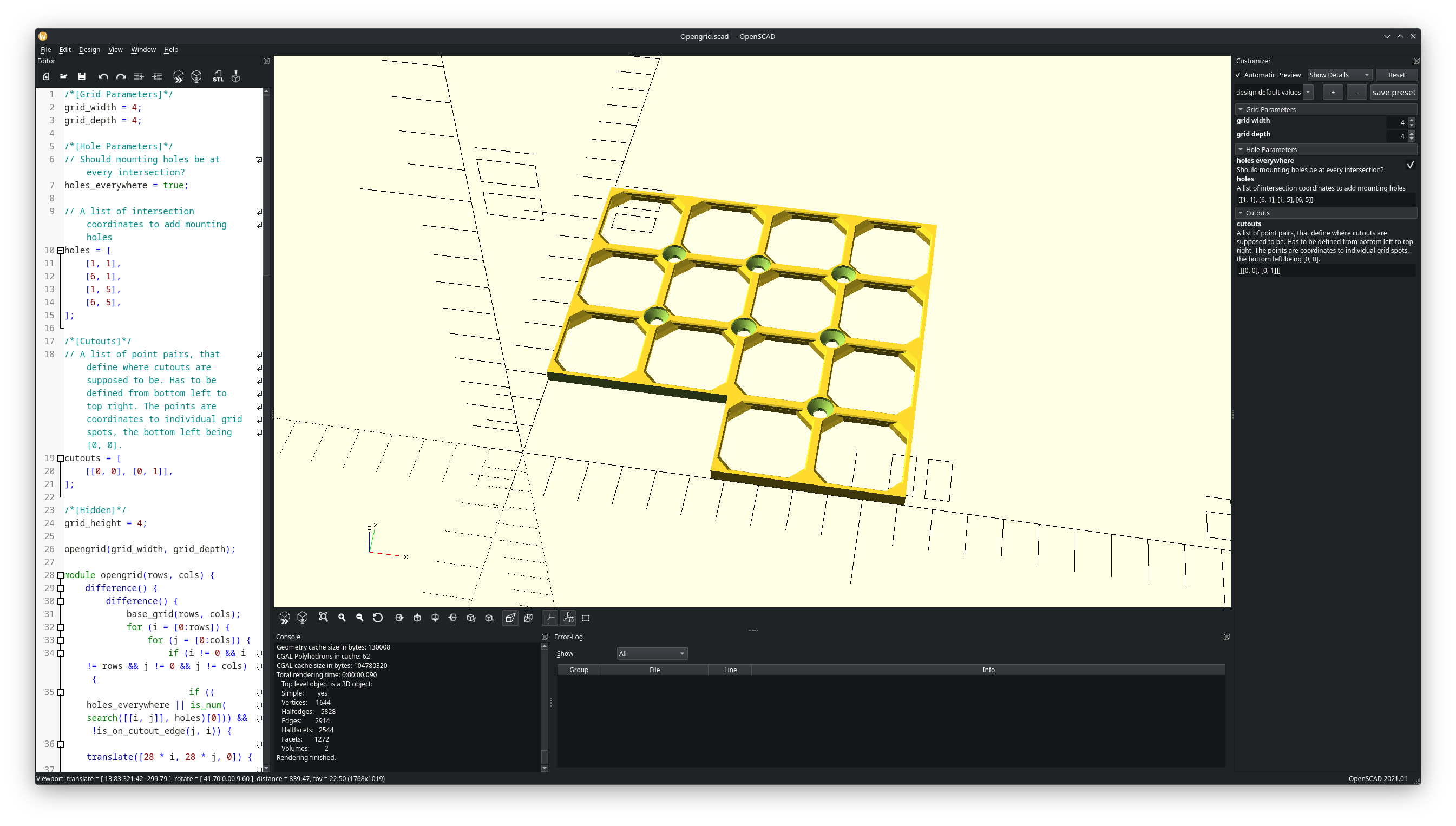The image size is (1456, 826).
Task: Run Preview from the editor toolbar
Action: [178, 76]
